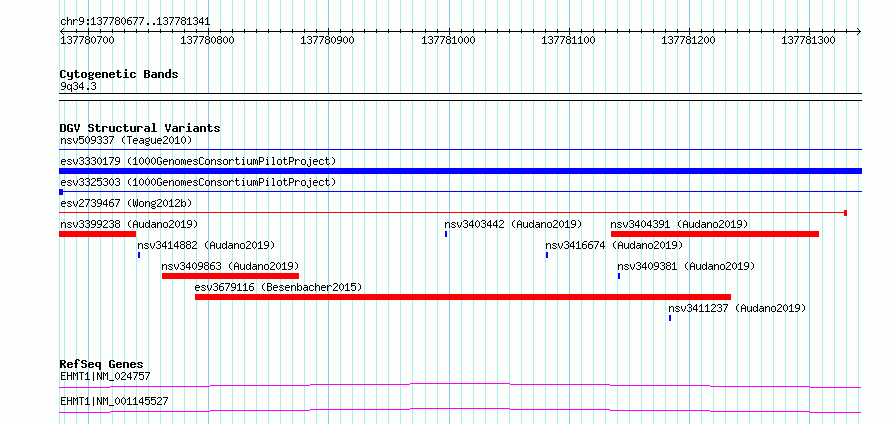The width and height of the screenshot is (890, 424).
Task: Click the thick blue esv3330179 bar
Action: point(460,171)
